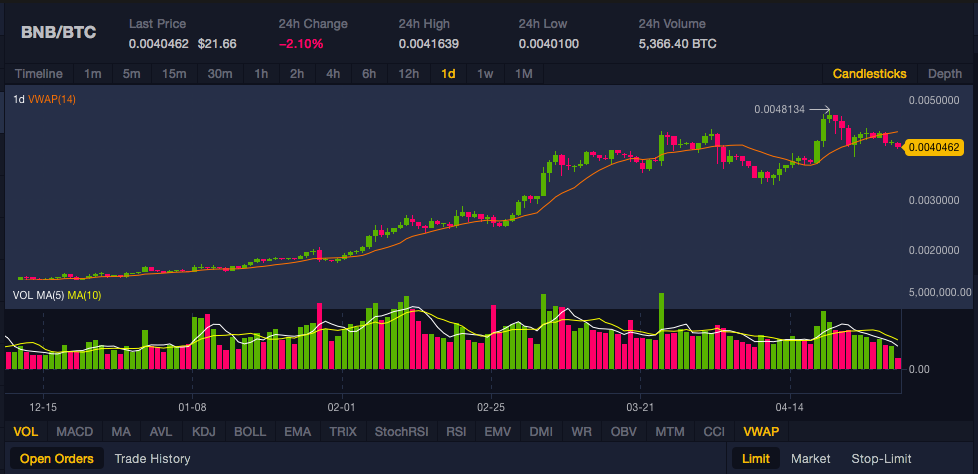Disable the VWAP indicator

[x=761, y=432]
